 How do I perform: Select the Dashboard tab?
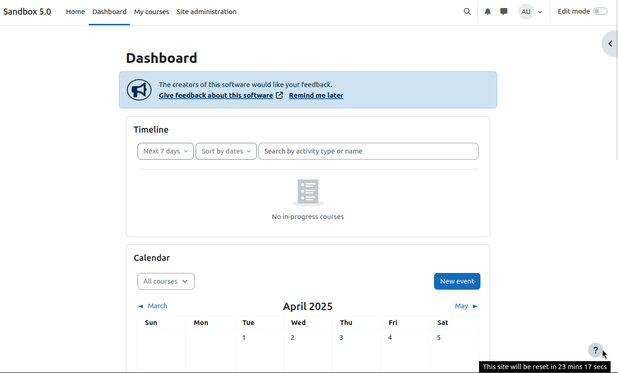[109, 12]
